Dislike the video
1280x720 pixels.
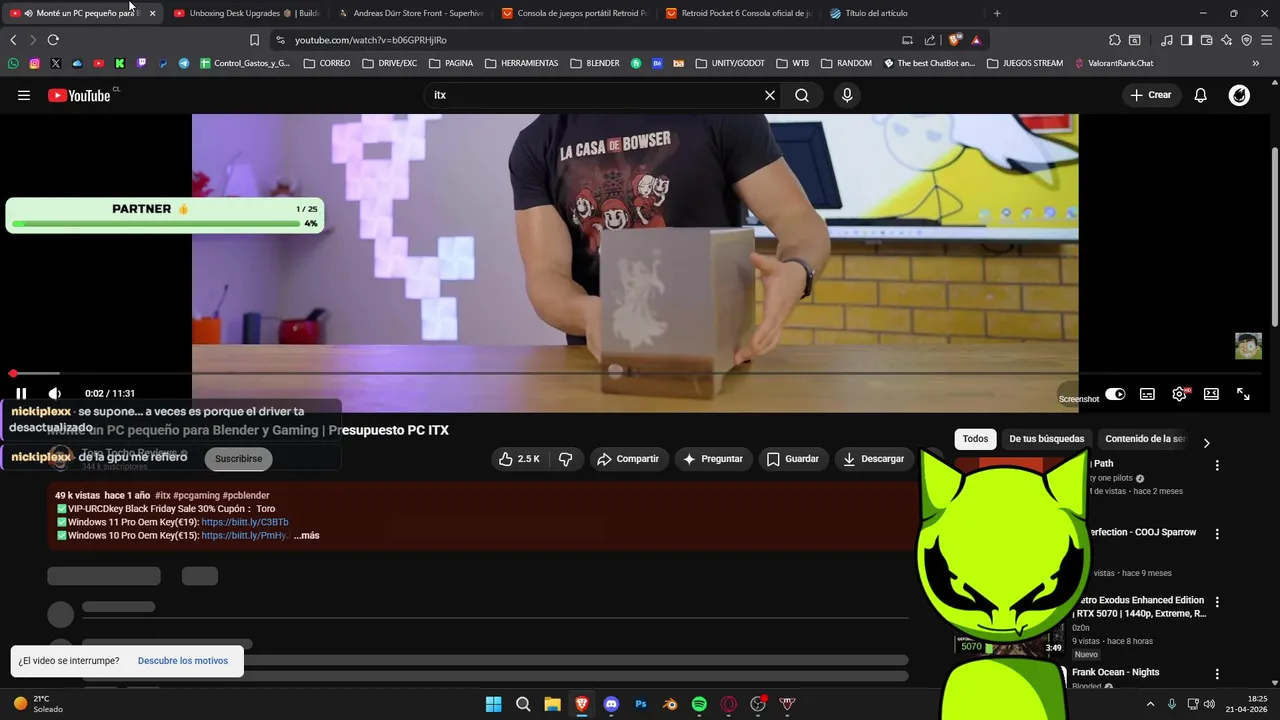(566, 459)
